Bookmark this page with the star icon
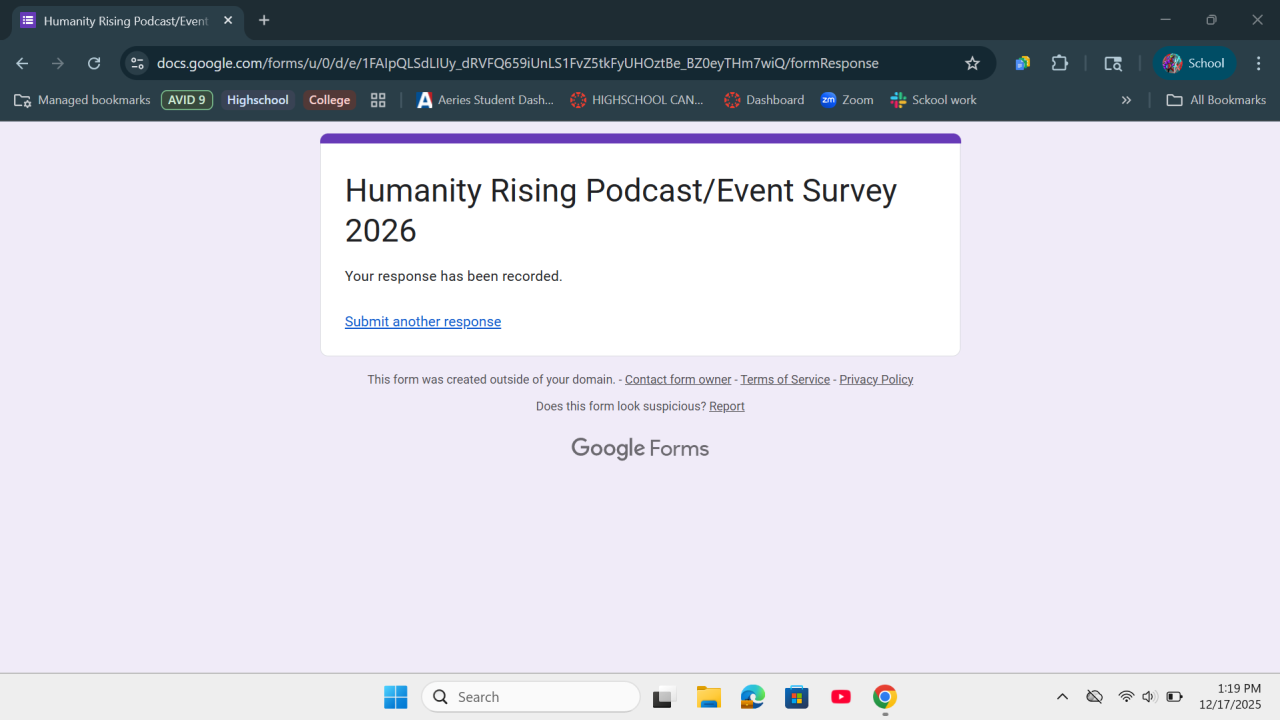Viewport: 1280px width, 720px height. pos(972,63)
